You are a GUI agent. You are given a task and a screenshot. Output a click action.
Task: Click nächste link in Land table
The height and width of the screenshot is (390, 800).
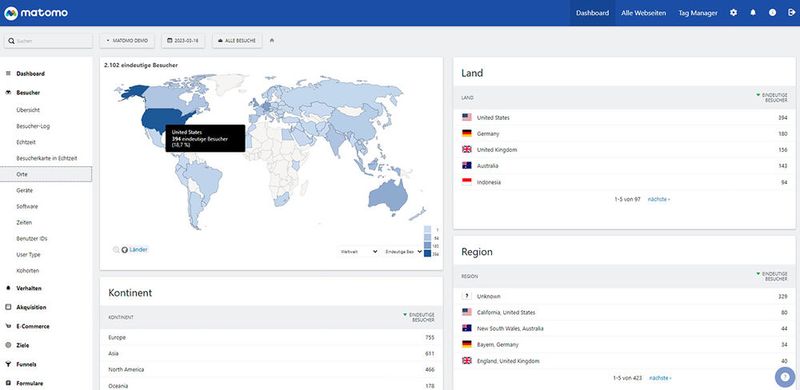coord(659,199)
